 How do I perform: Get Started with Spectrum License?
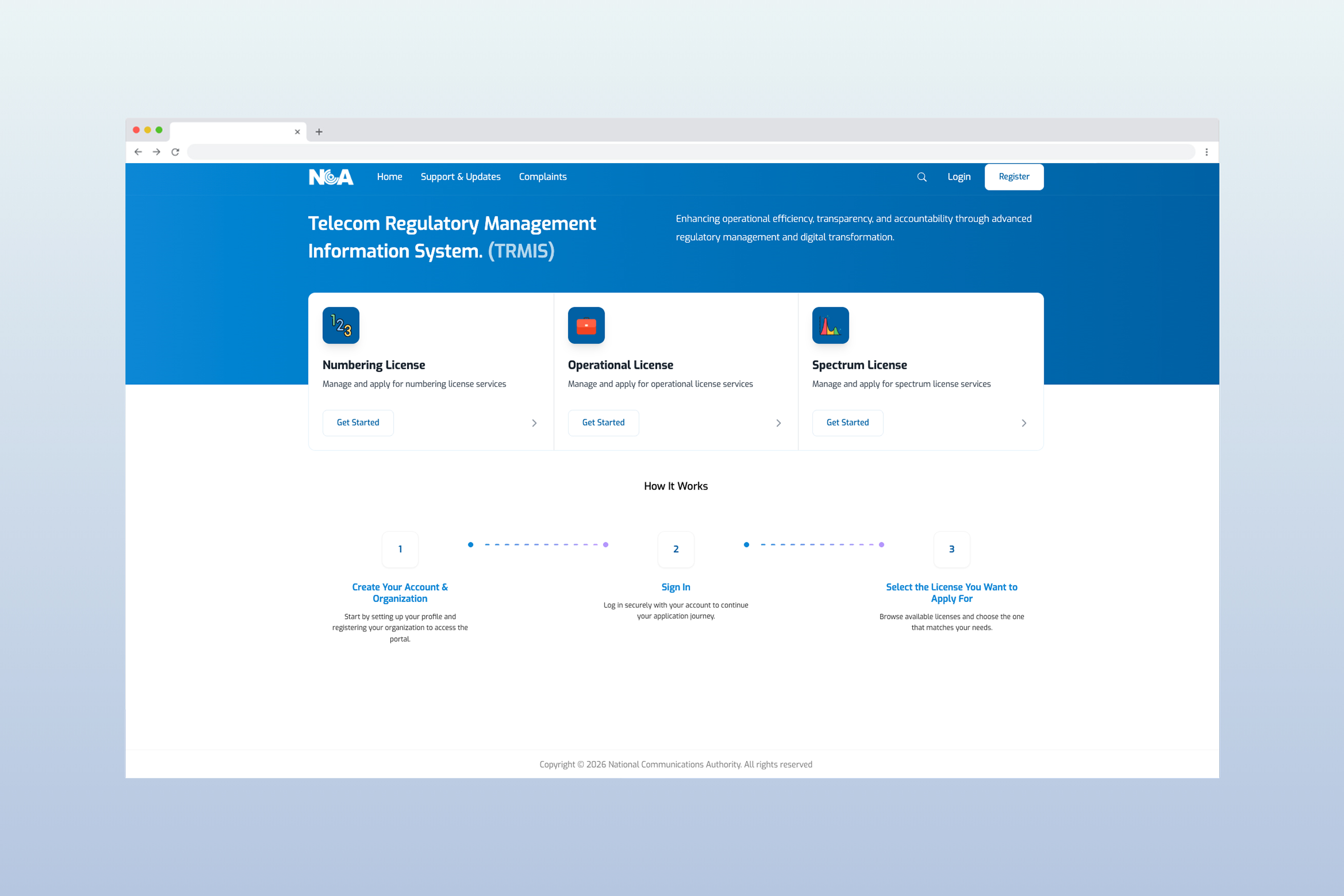click(x=847, y=423)
